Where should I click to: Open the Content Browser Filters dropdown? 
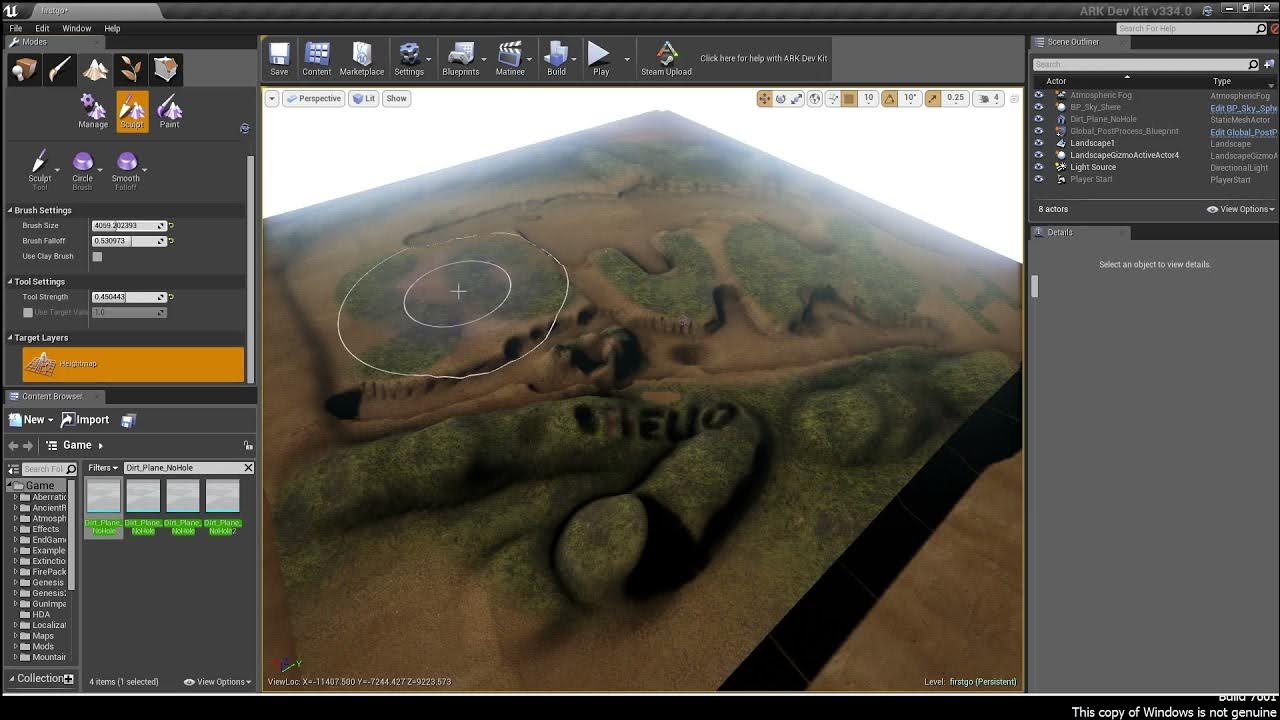pyautogui.click(x=103, y=468)
